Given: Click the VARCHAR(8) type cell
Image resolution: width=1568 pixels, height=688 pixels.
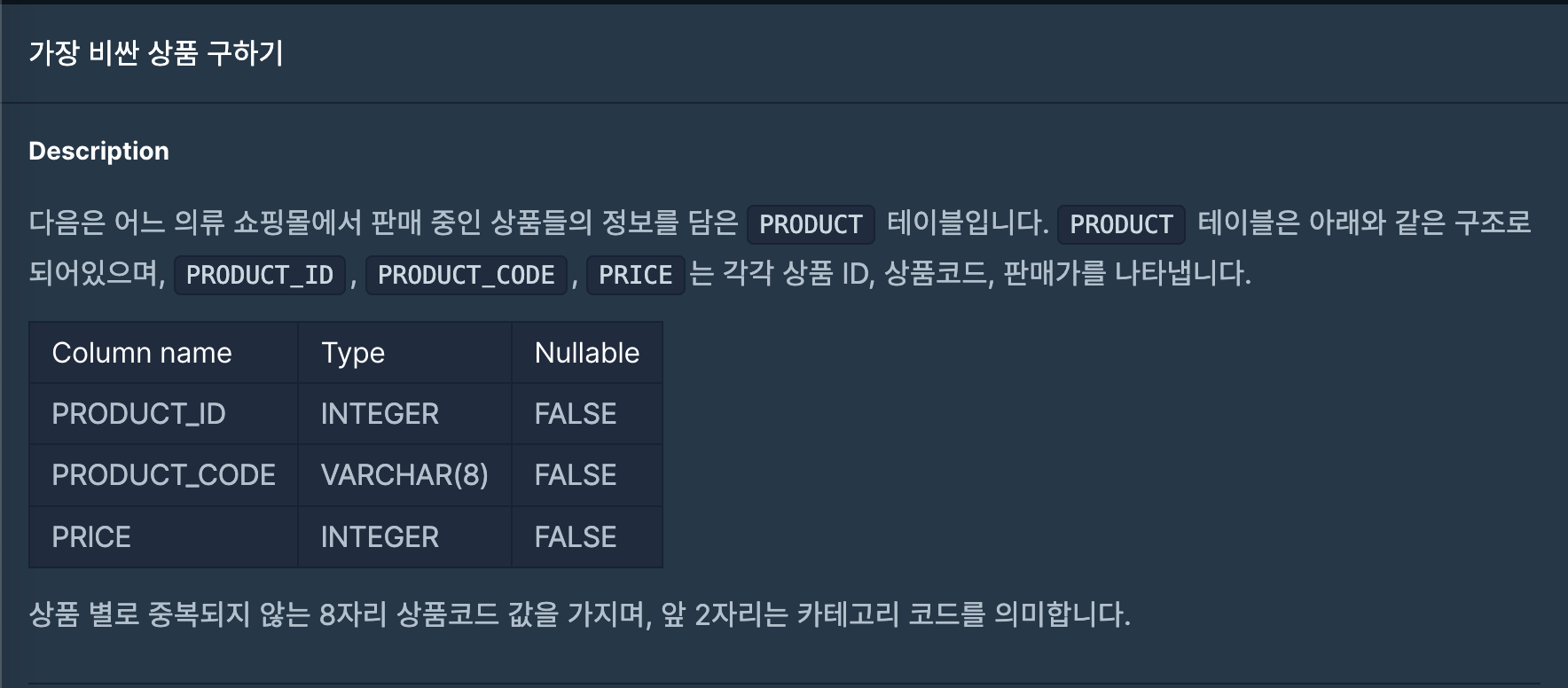Looking at the screenshot, I should pos(404,475).
